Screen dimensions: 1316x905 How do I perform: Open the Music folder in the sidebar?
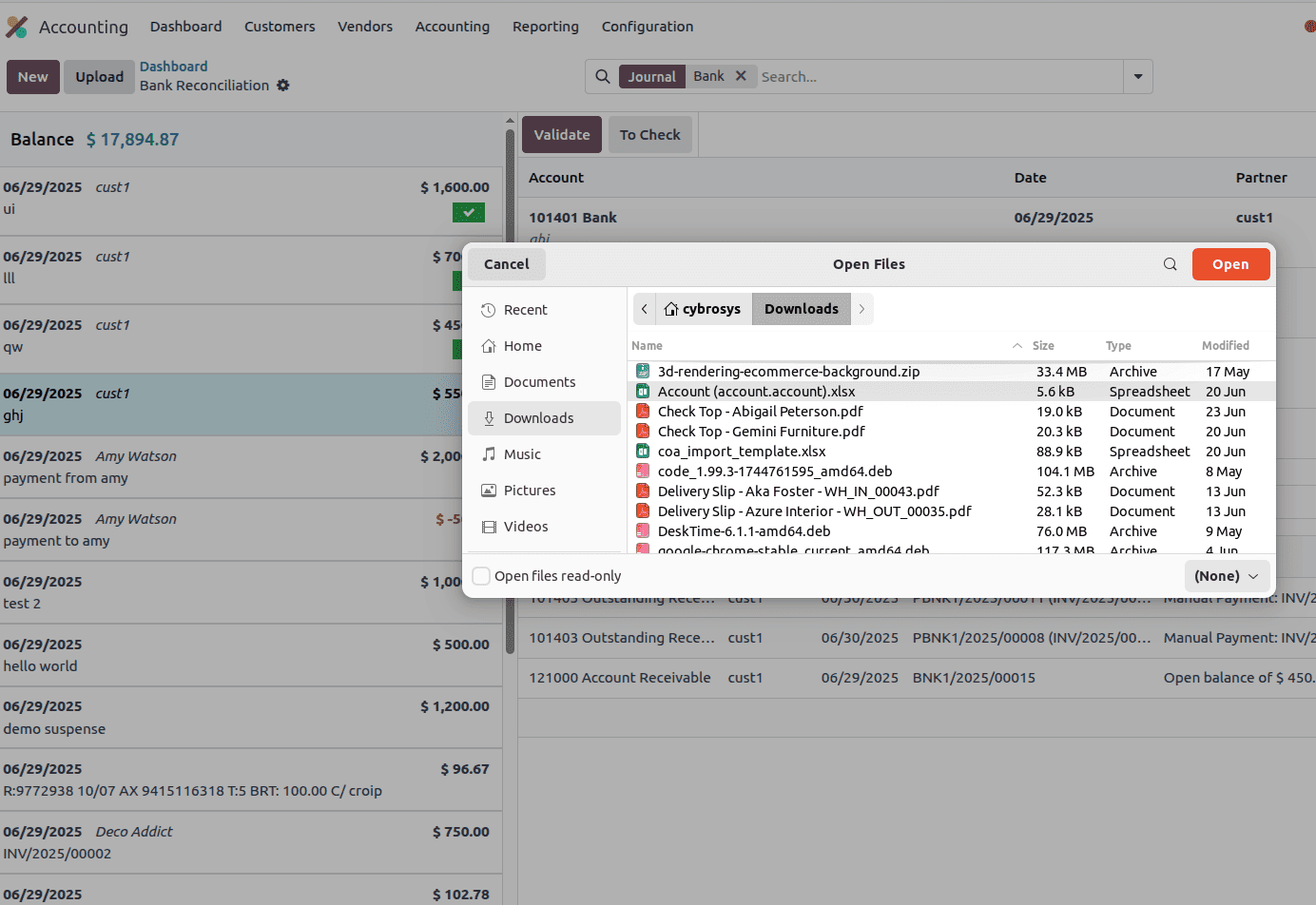point(544,454)
